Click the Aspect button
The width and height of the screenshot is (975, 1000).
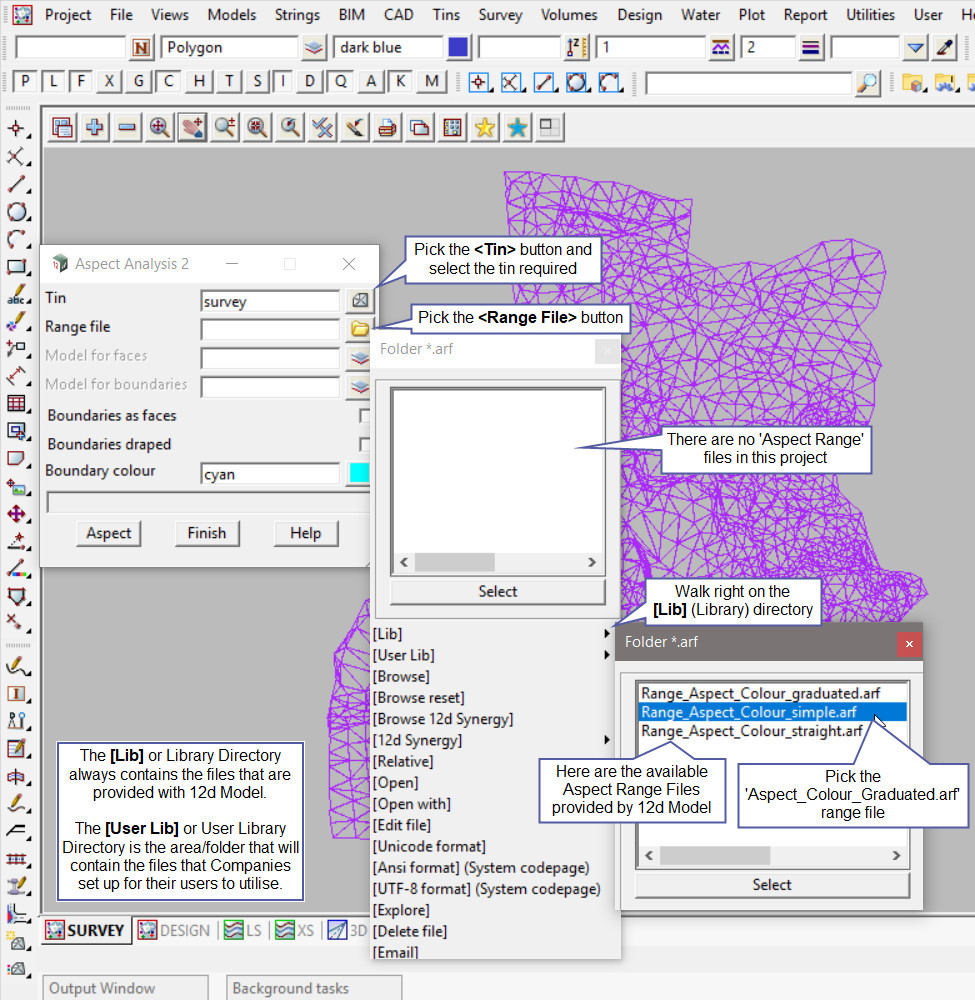click(108, 533)
